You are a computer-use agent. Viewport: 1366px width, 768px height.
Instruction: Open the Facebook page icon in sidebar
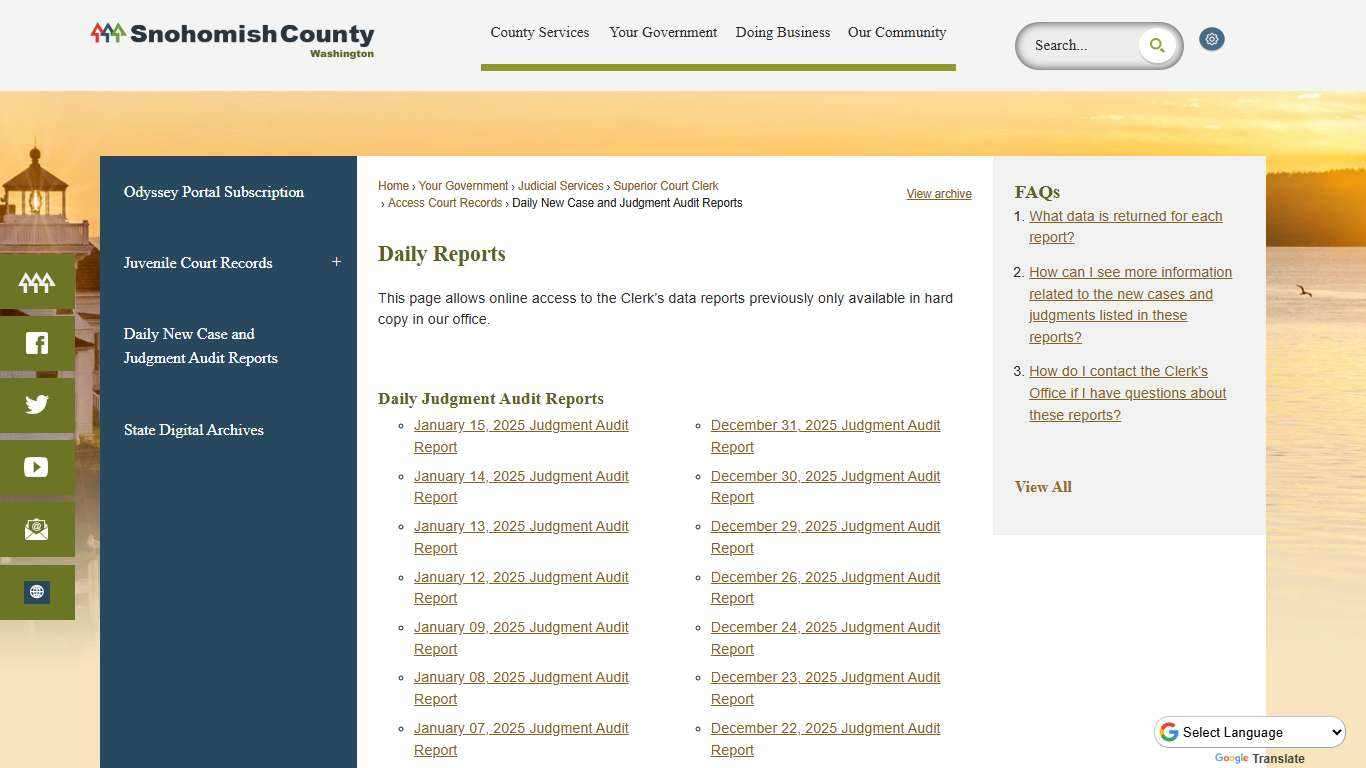(x=36, y=342)
